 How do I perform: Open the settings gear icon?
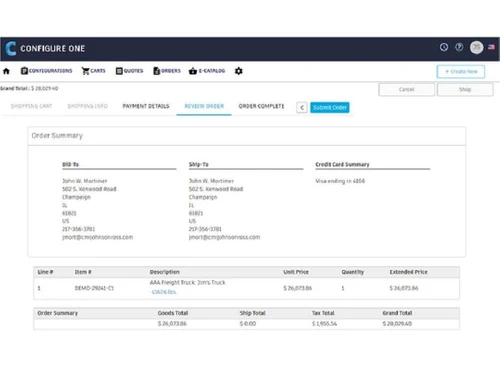tap(238, 71)
